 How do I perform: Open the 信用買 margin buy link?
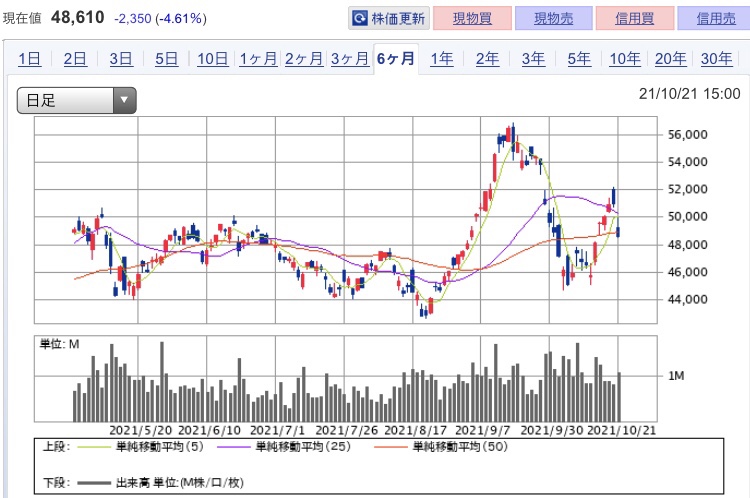pyautogui.click(x=635, y=19)
